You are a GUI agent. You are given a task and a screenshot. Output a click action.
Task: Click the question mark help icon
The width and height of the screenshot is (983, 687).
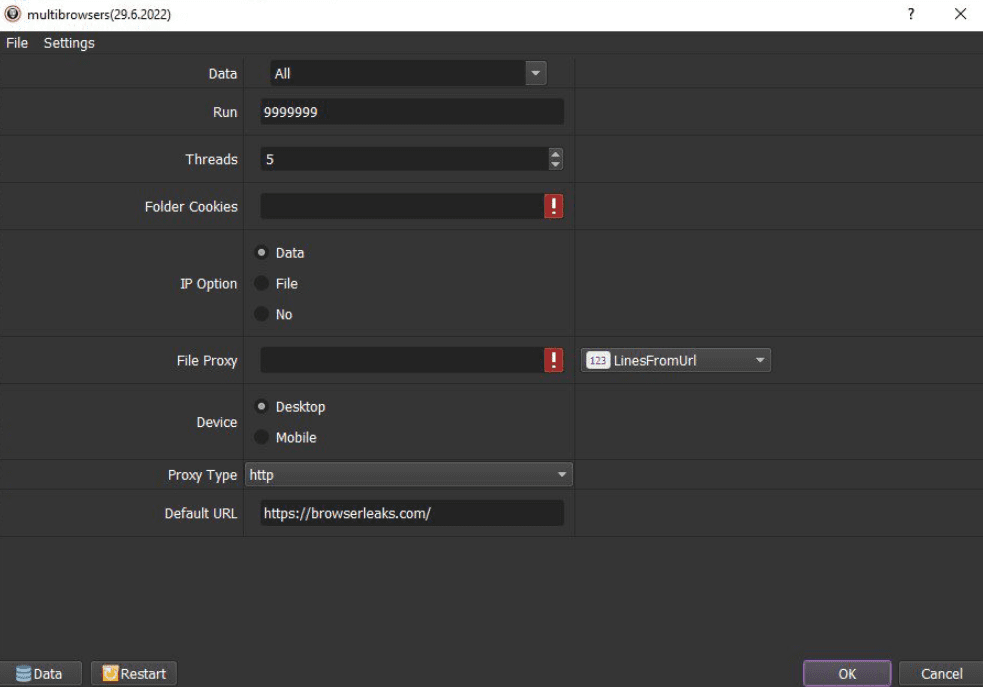(910, 14)
